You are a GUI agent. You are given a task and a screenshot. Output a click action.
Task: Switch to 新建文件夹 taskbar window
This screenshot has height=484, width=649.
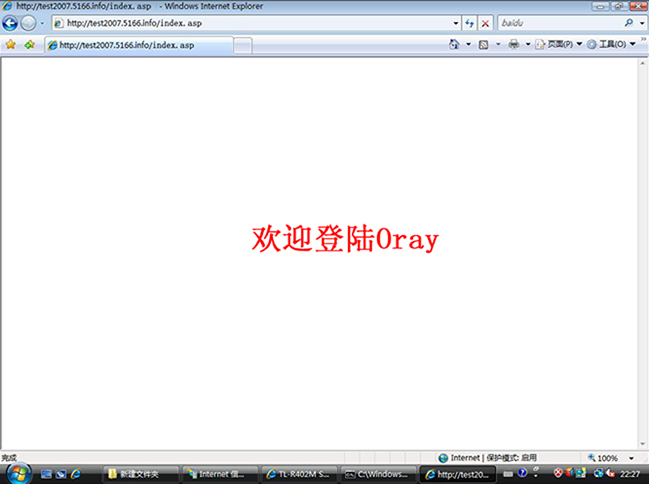pyautogui.click(x=140, y=474)
